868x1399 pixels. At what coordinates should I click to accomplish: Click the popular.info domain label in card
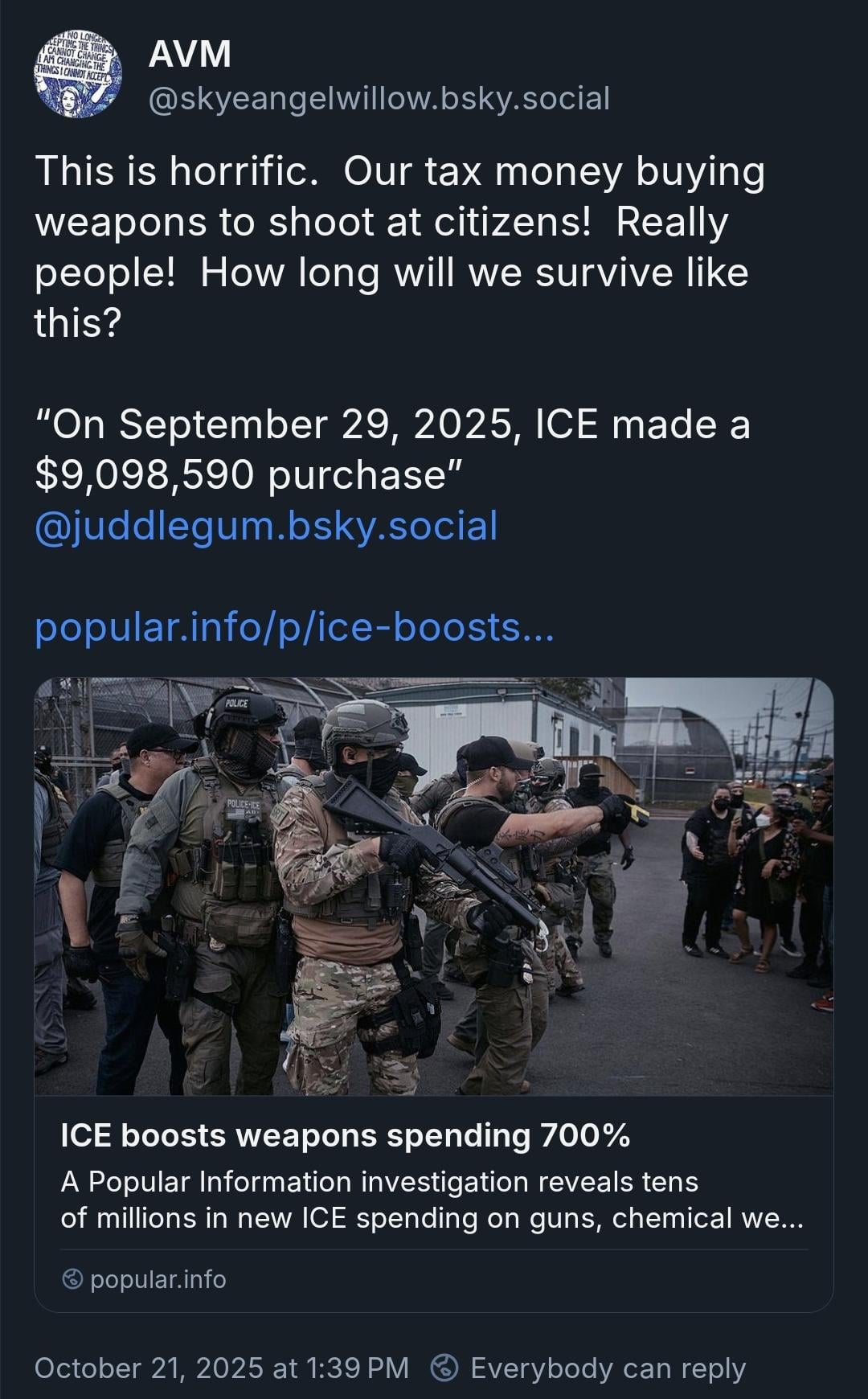[158, 1279]
